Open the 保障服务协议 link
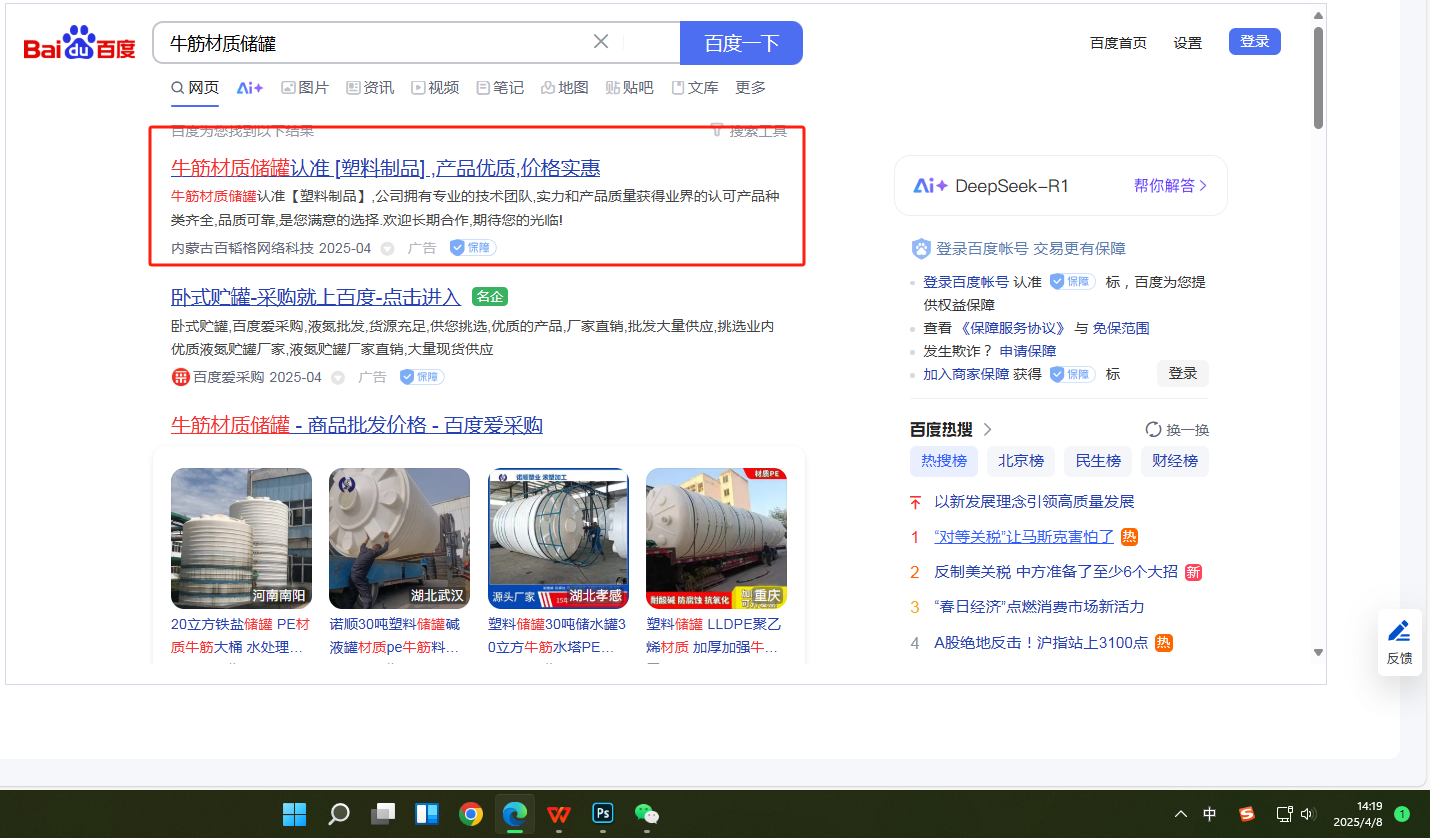Viewport: 1430px width, 838px height. click(1013, 328)
